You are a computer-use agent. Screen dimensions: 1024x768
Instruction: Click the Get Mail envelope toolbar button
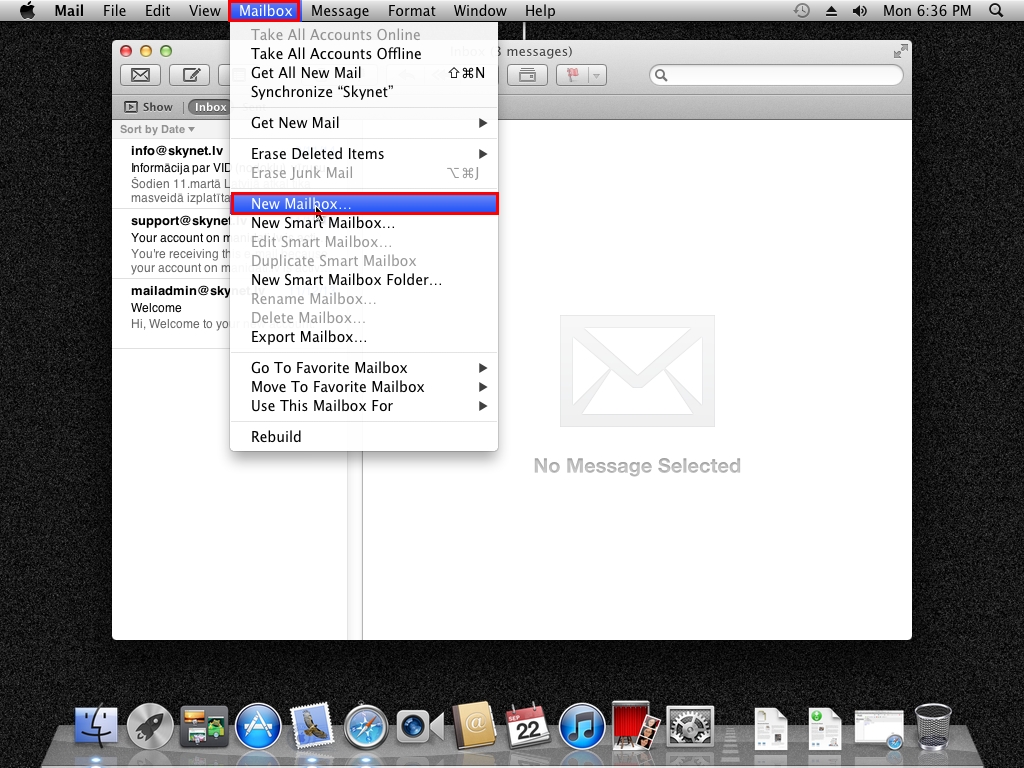[140, 75]
